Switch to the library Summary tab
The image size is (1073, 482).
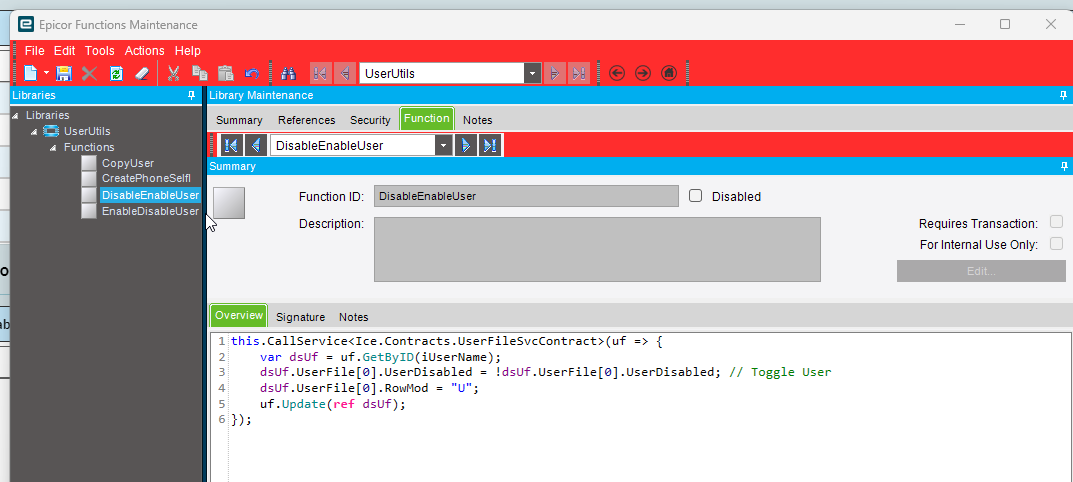[x=240, y=120]
